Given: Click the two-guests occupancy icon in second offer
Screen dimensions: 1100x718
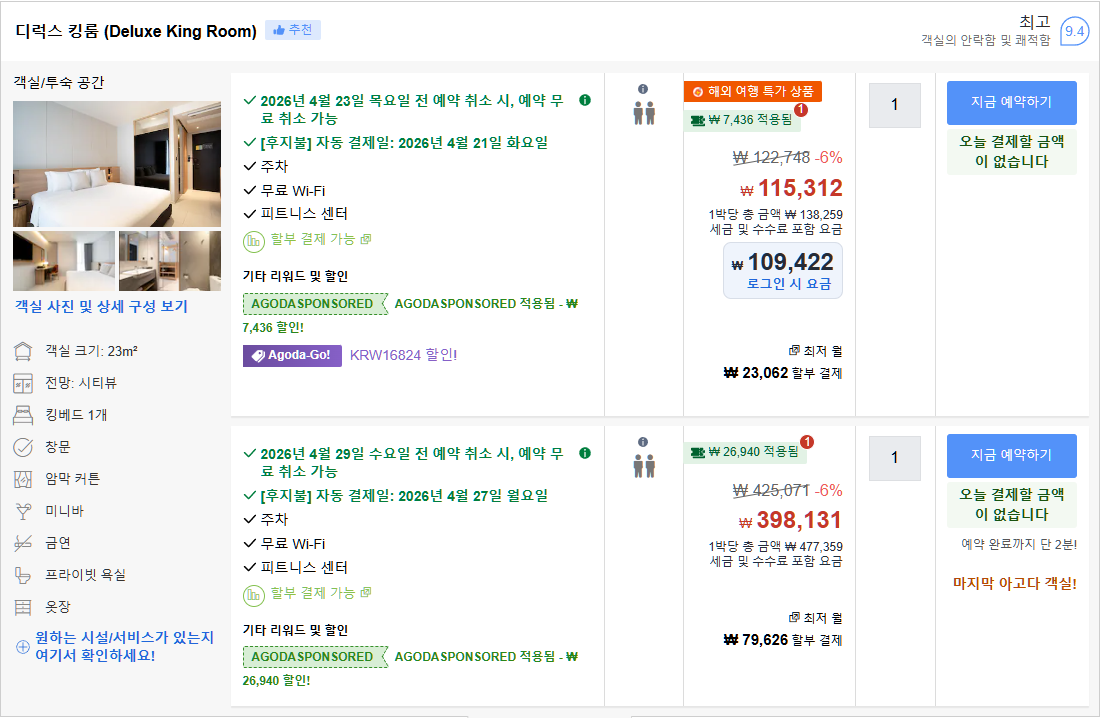Looking at the screenshot, I should 643,465.
